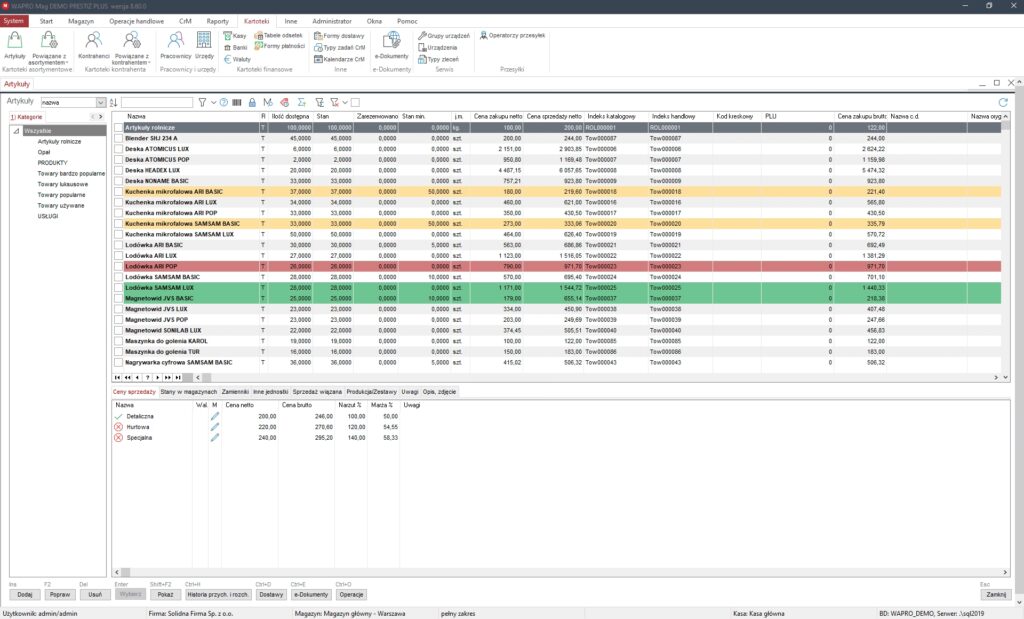Image resolution: width=1024 pixels, height=619 pixels.
Task: Collapse the Wszystkie category tree node
Action: pyautogui.click(x=17, y=131)
